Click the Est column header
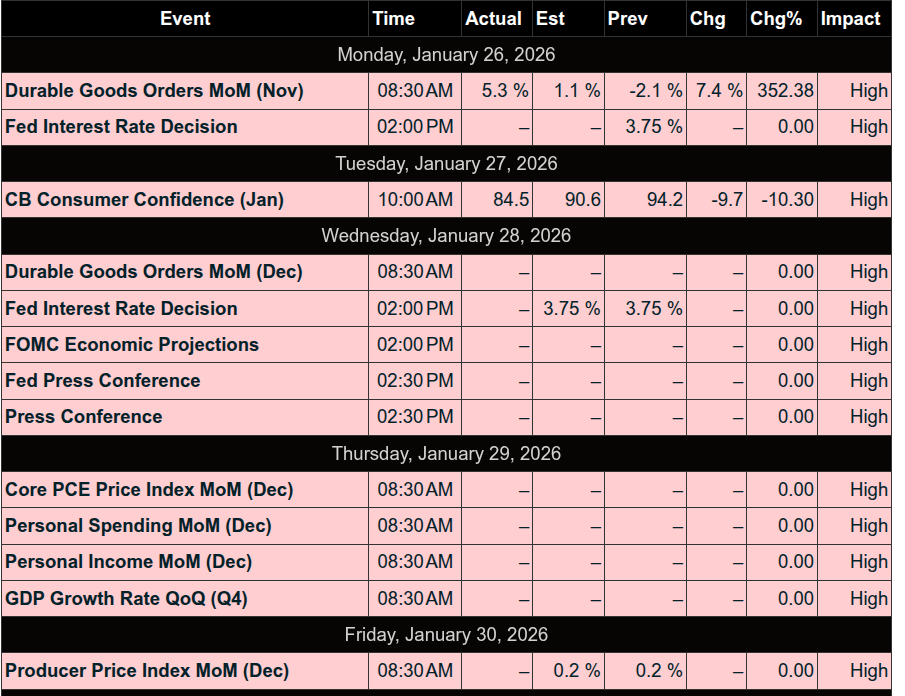This screenshot has width=905, height=696. tap(550, 19)
